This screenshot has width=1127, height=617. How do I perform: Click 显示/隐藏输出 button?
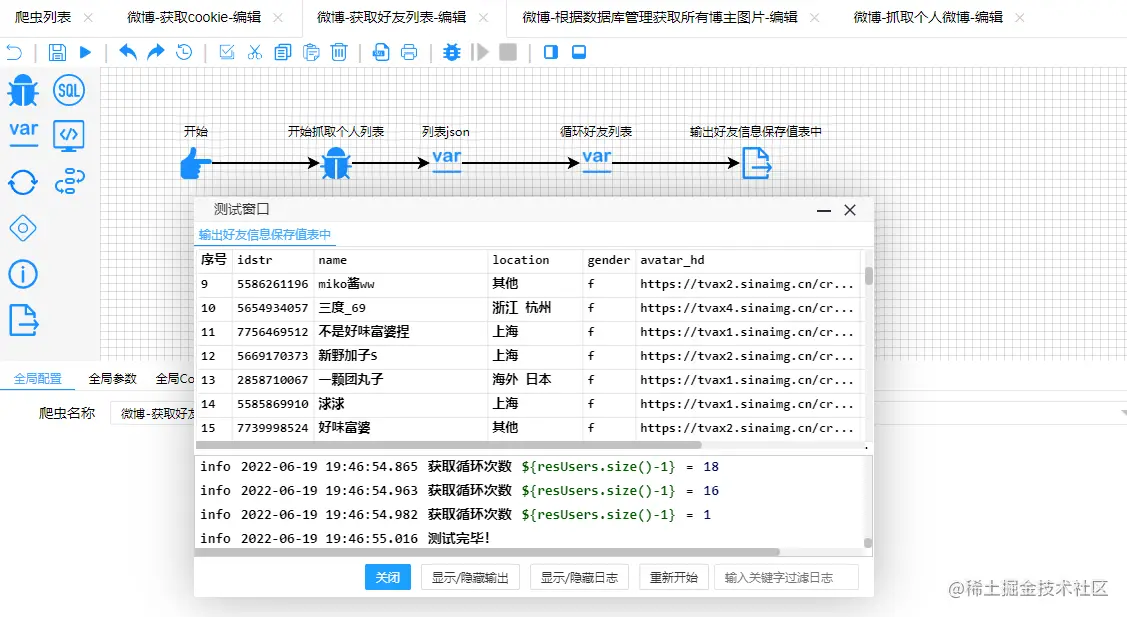tap(470, 577)
